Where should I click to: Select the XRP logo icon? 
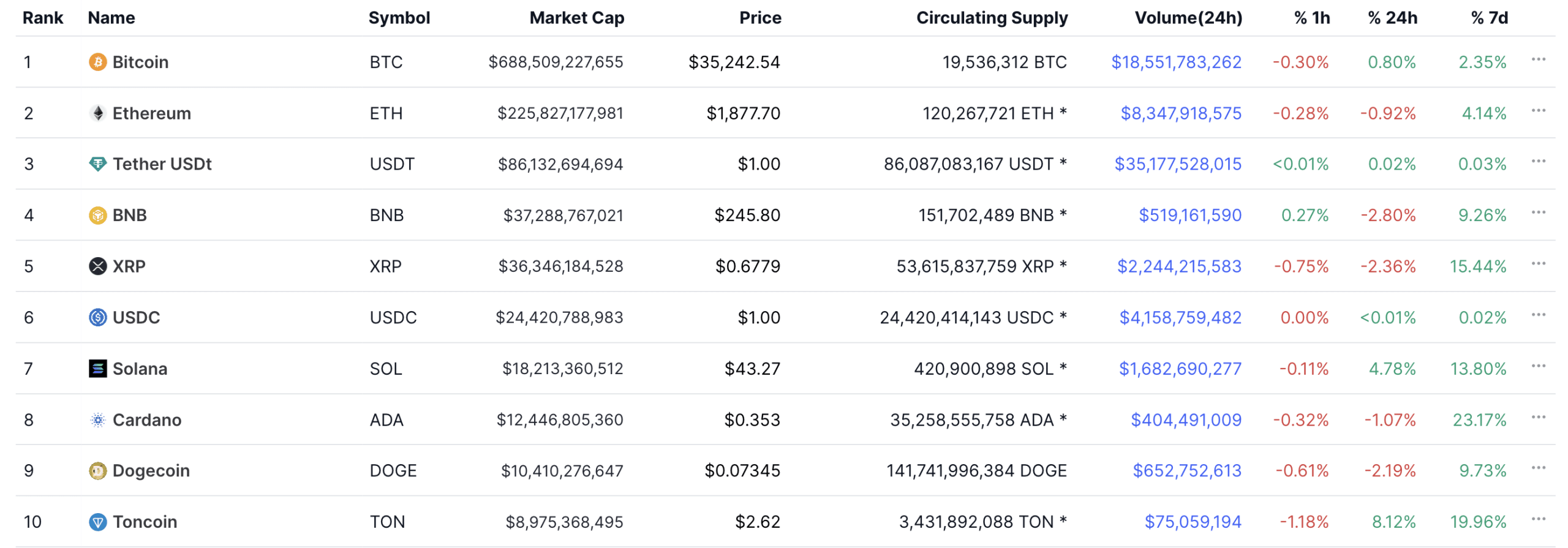pyautogui.click(x=97, y=266)
